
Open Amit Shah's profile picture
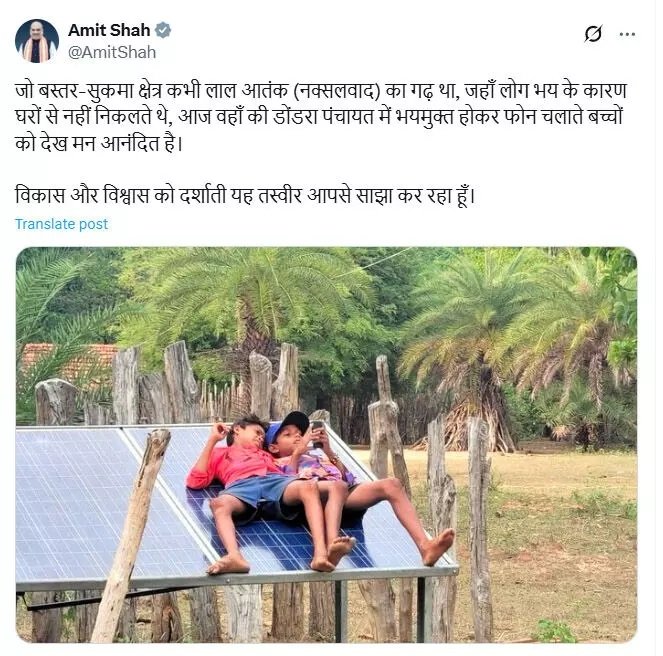tap(37, 41)
